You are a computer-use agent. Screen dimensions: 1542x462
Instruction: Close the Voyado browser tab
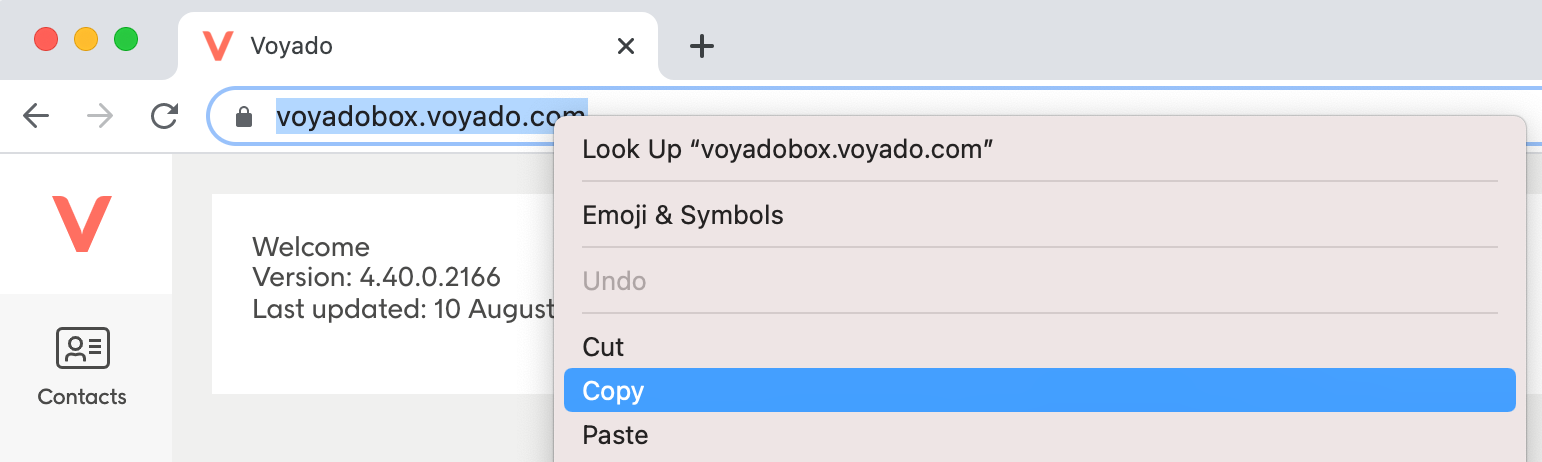pos(626,46)
